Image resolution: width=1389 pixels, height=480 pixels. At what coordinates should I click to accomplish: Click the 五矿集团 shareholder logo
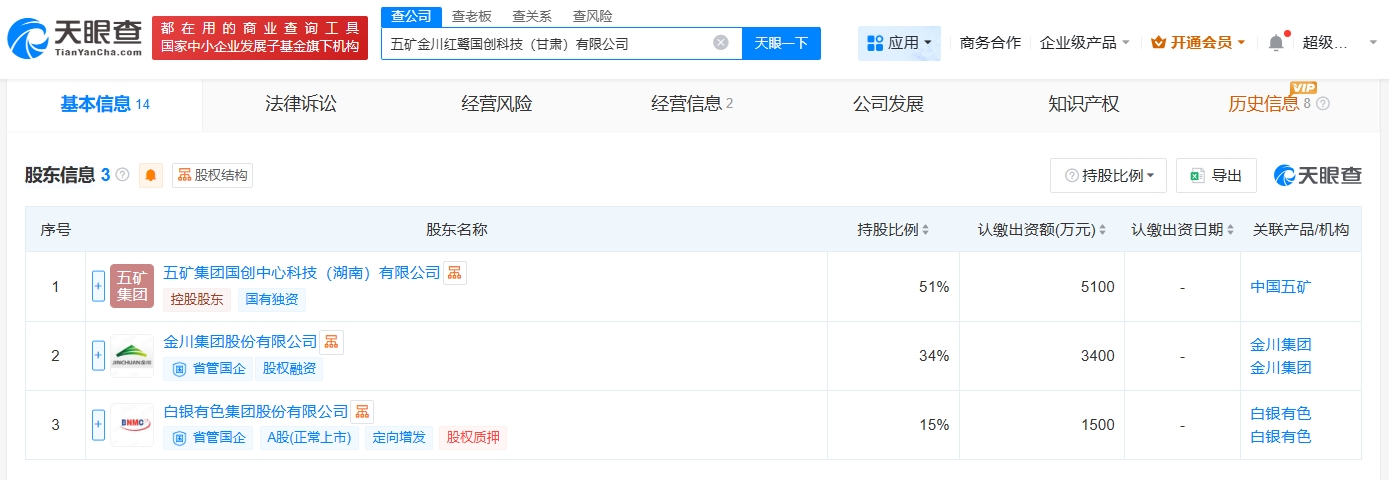pos(132,286)
